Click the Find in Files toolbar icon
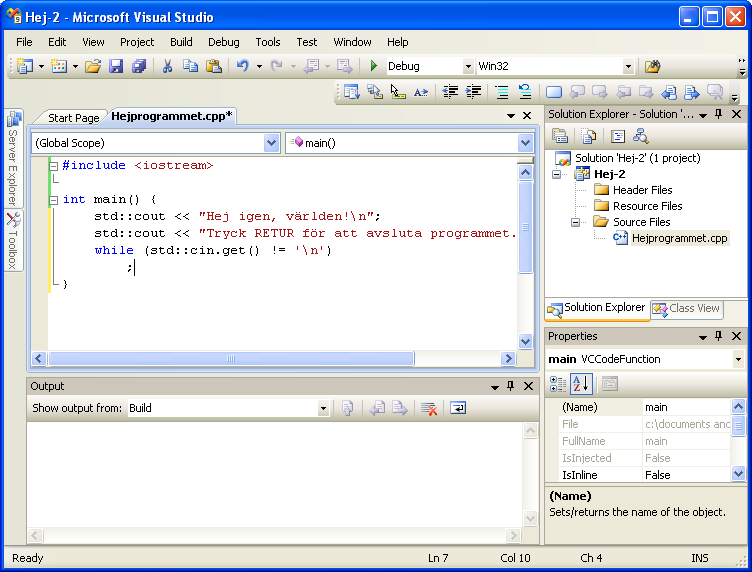 (x=652, y=66)
